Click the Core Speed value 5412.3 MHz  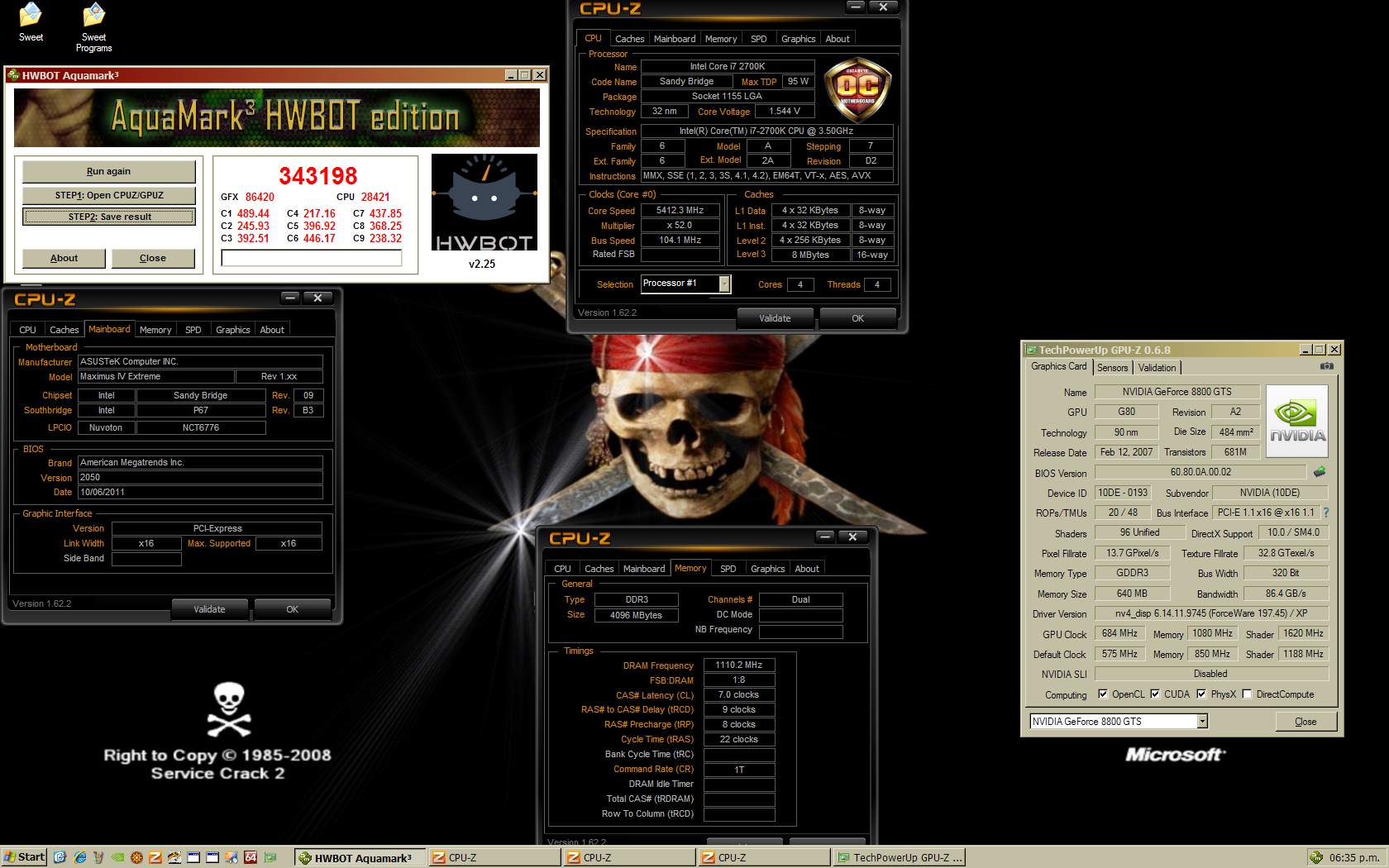click(x=680, y=210)
